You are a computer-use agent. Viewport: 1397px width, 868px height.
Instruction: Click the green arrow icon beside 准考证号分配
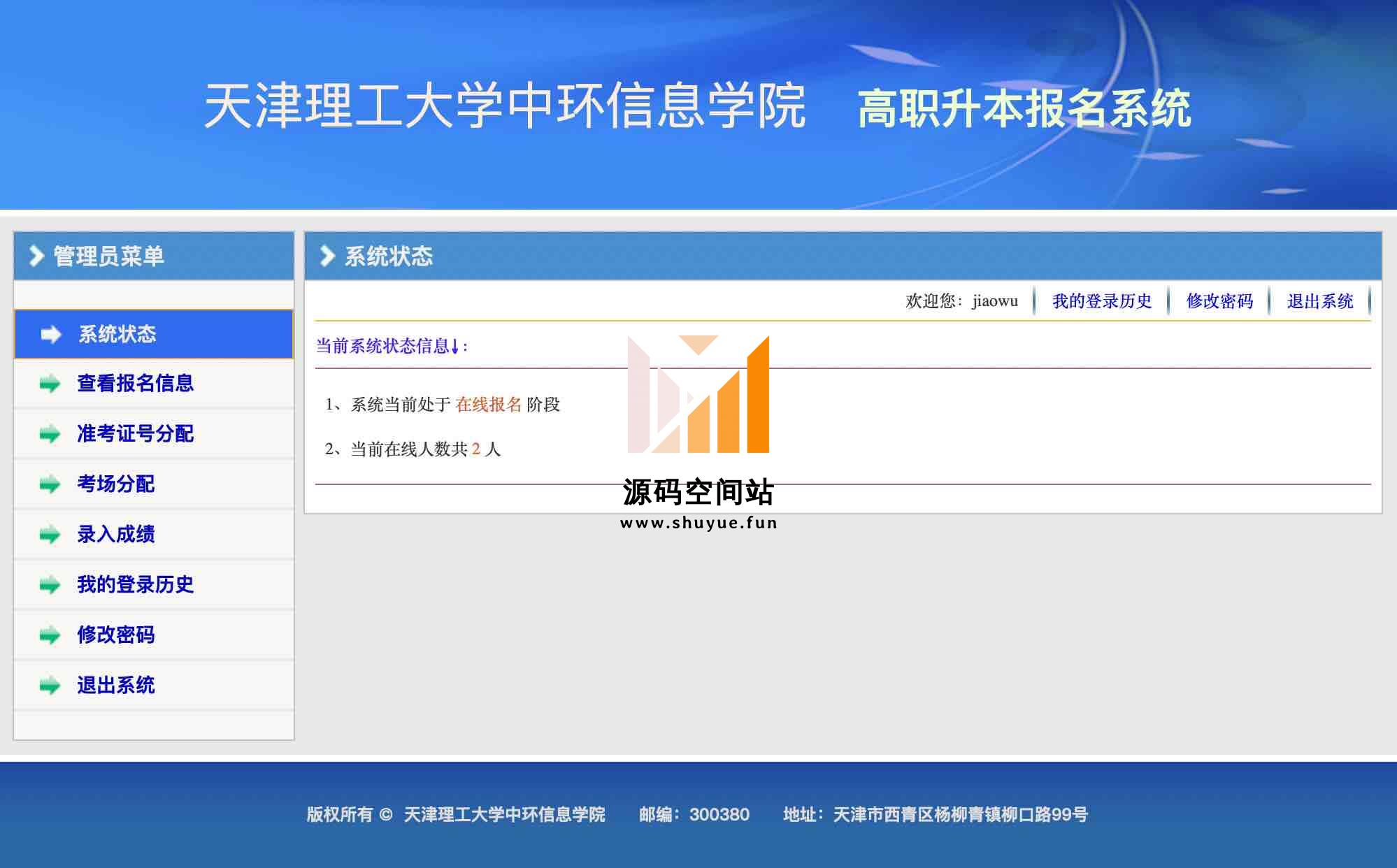(50, 434)
